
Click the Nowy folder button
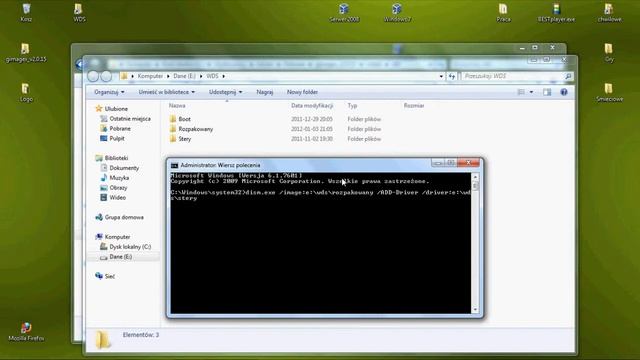[302, 92]
